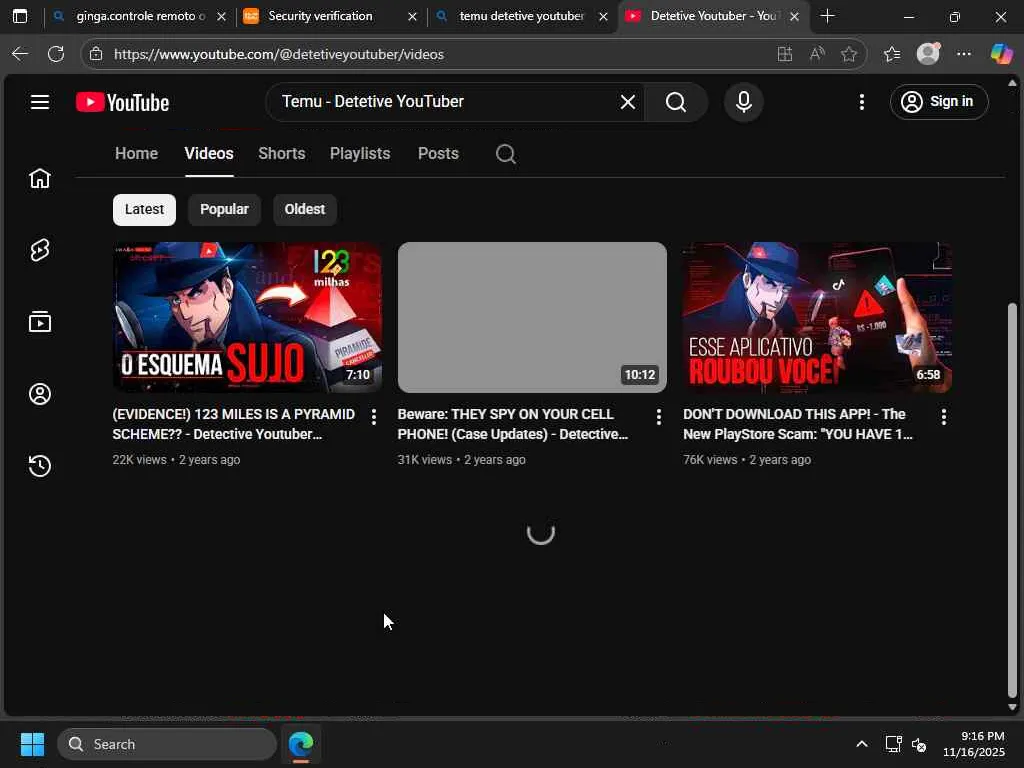Click the page vertical scrollbar thumb
Screen dimensions: 1024x768
point(1012,500)
